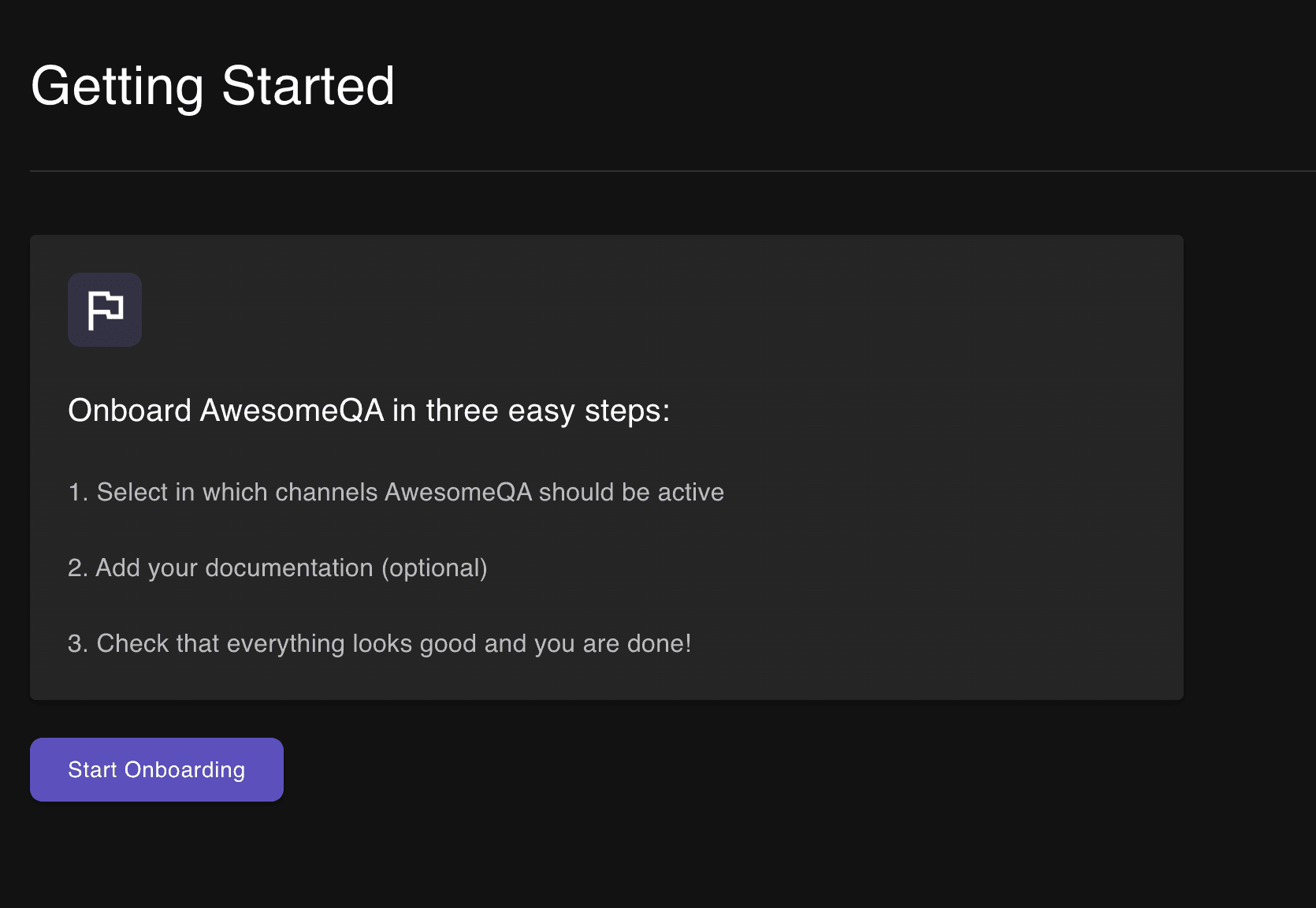Screen dimensions: 1316x908
Task: Select step 2 'Add your documentation (optional)'
Action: pos(277,568)
